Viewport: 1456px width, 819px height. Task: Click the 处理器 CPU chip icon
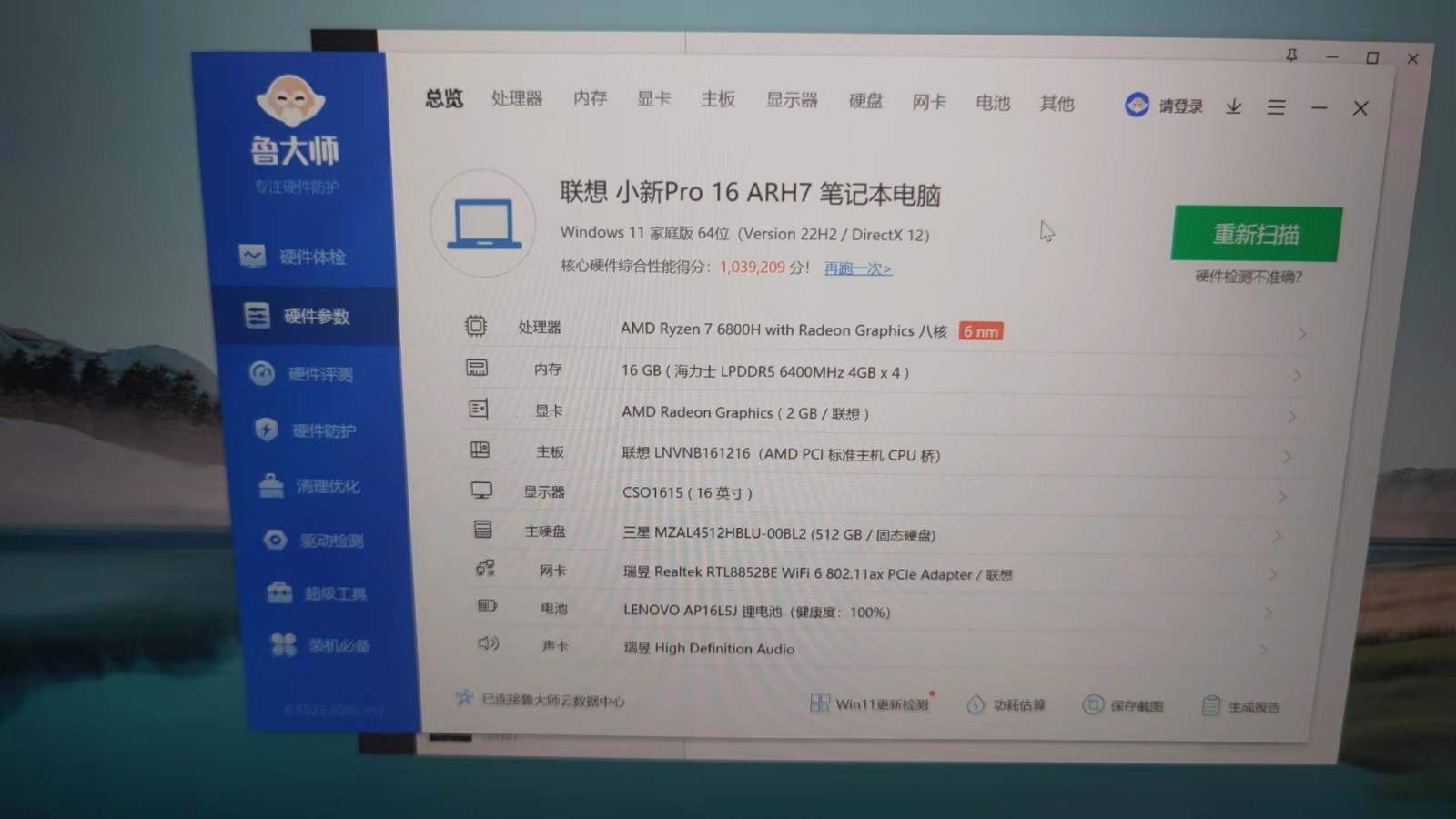click(x=475, y=326)
